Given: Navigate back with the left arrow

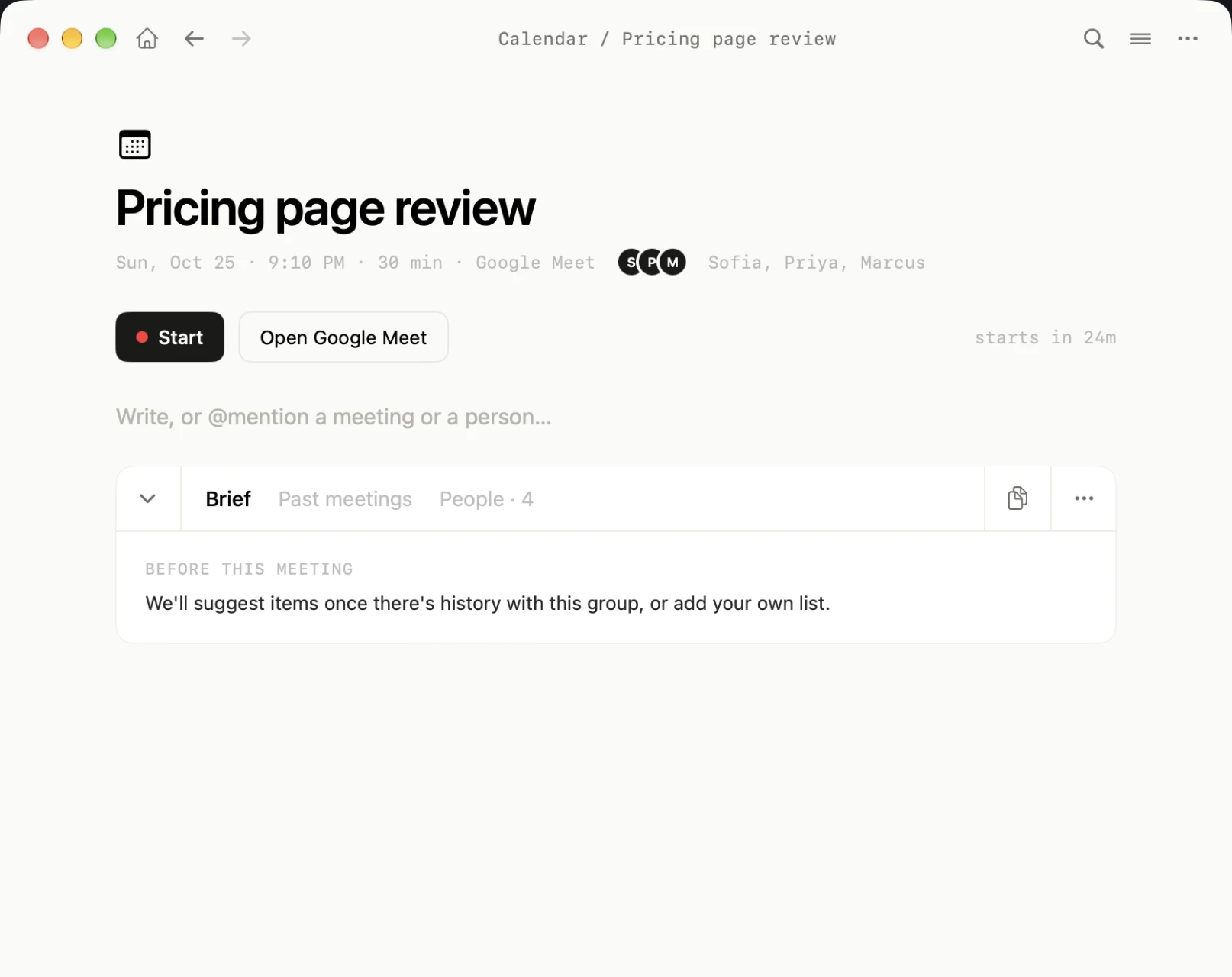Looking at the screenshot, I should [x=194, y=38].
